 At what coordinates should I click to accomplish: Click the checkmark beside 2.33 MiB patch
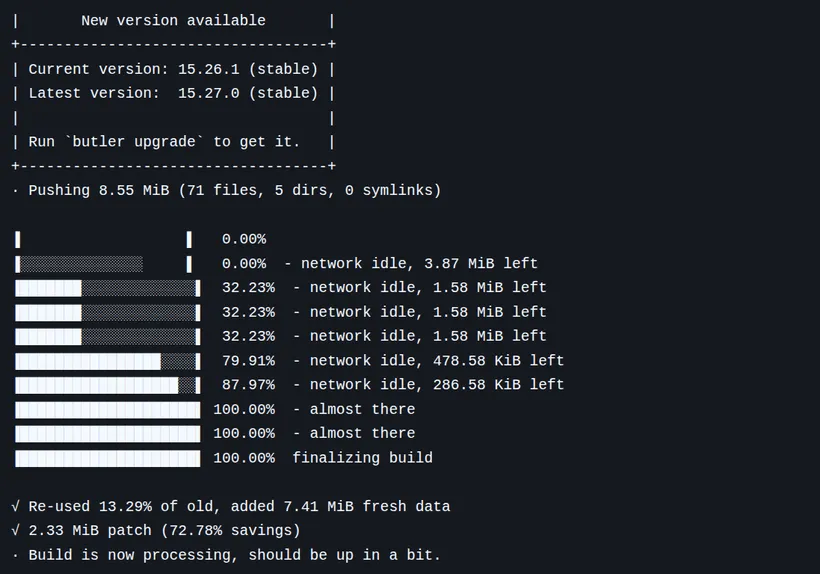coord(16,530)
